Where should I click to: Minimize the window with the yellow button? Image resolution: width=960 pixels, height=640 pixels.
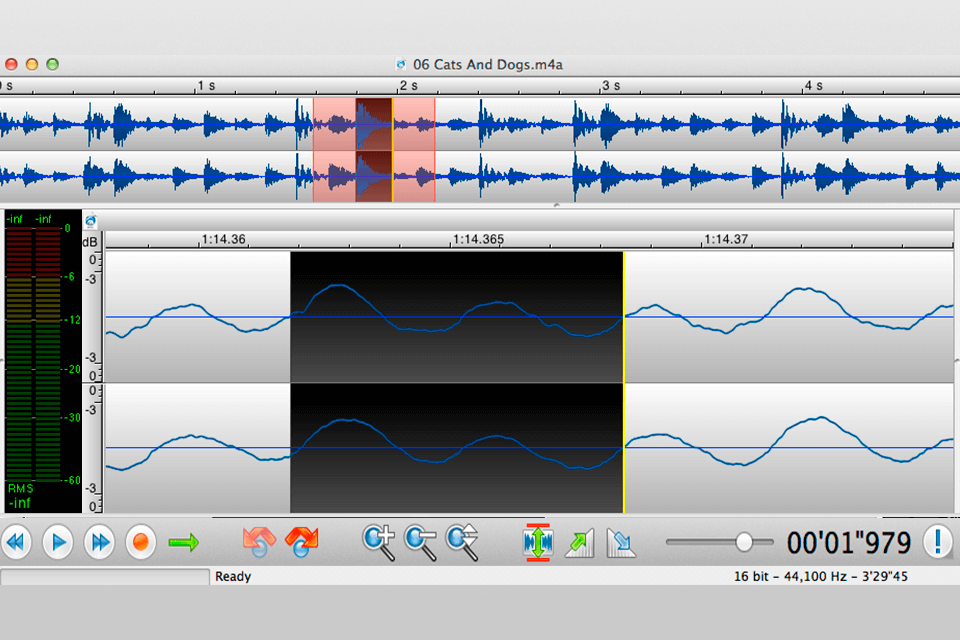click(32, 64)
